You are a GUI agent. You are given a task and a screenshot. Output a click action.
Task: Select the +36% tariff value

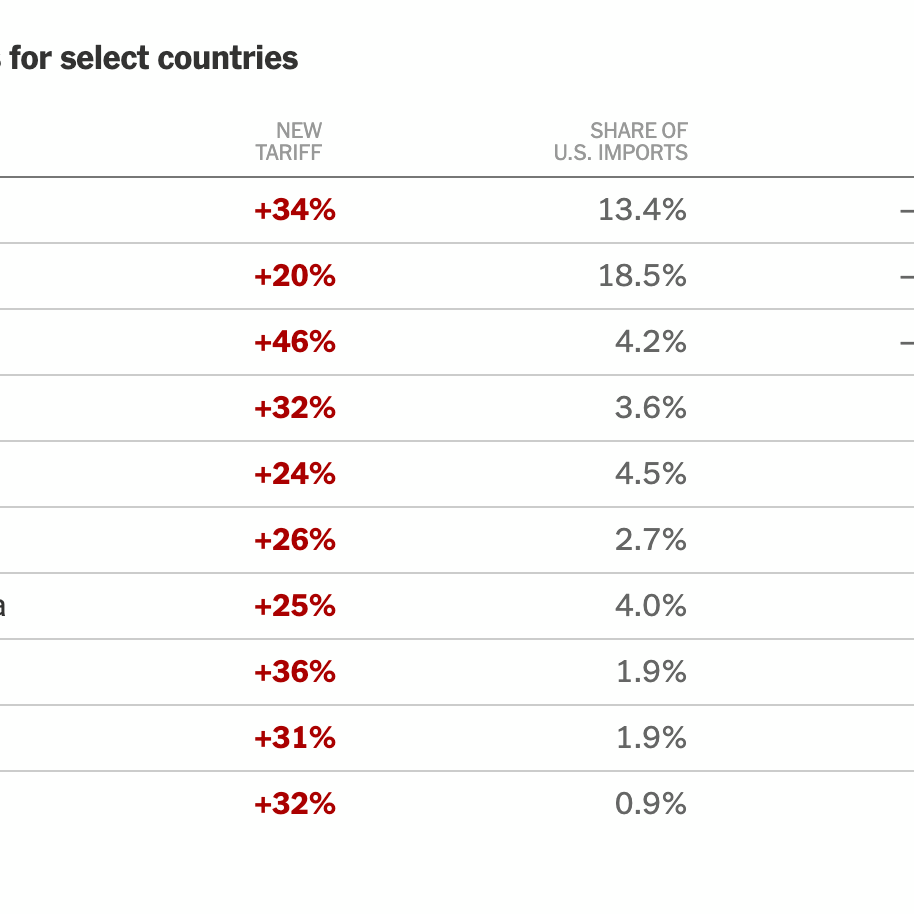tap(295, 672)
